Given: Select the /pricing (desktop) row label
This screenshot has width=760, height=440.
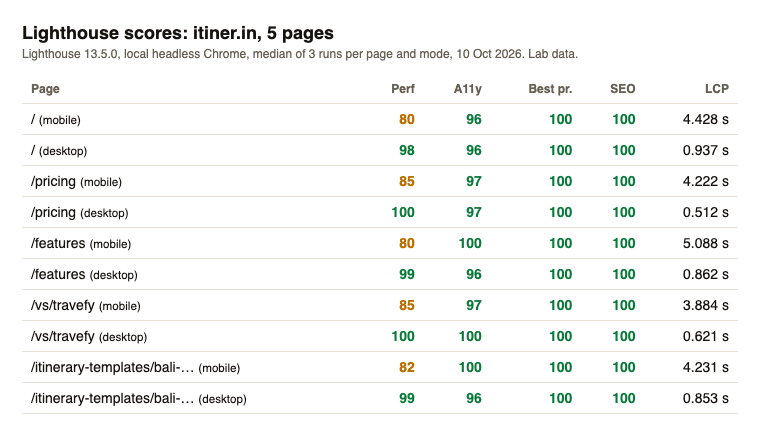Looking at the screenshot, I should click(x=79, y=213).
